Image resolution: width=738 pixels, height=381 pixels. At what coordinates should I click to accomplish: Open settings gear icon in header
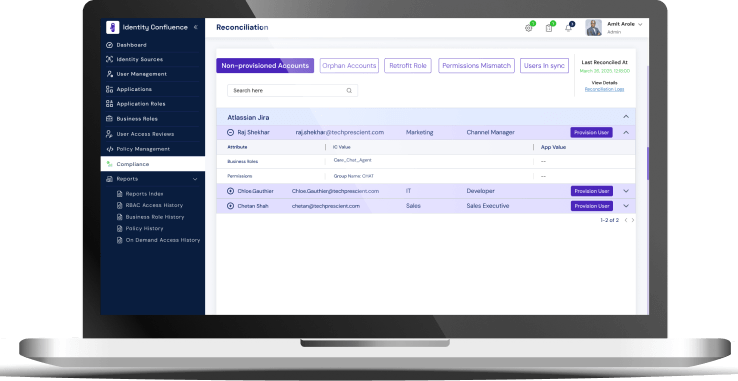529,28
